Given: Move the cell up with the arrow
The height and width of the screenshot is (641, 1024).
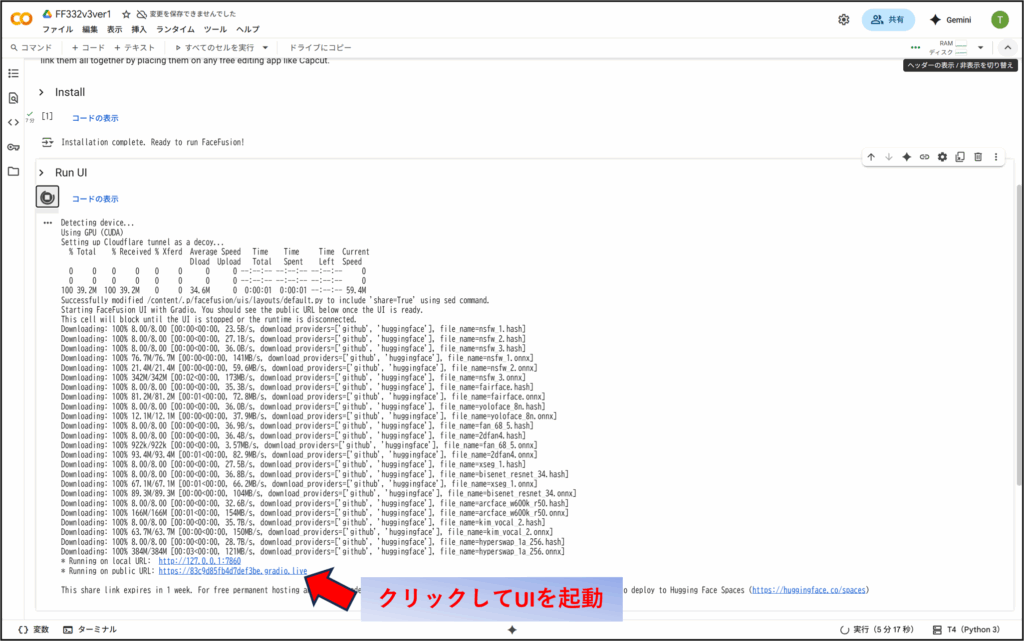Looking at the screenshot, I should (871, 157).
